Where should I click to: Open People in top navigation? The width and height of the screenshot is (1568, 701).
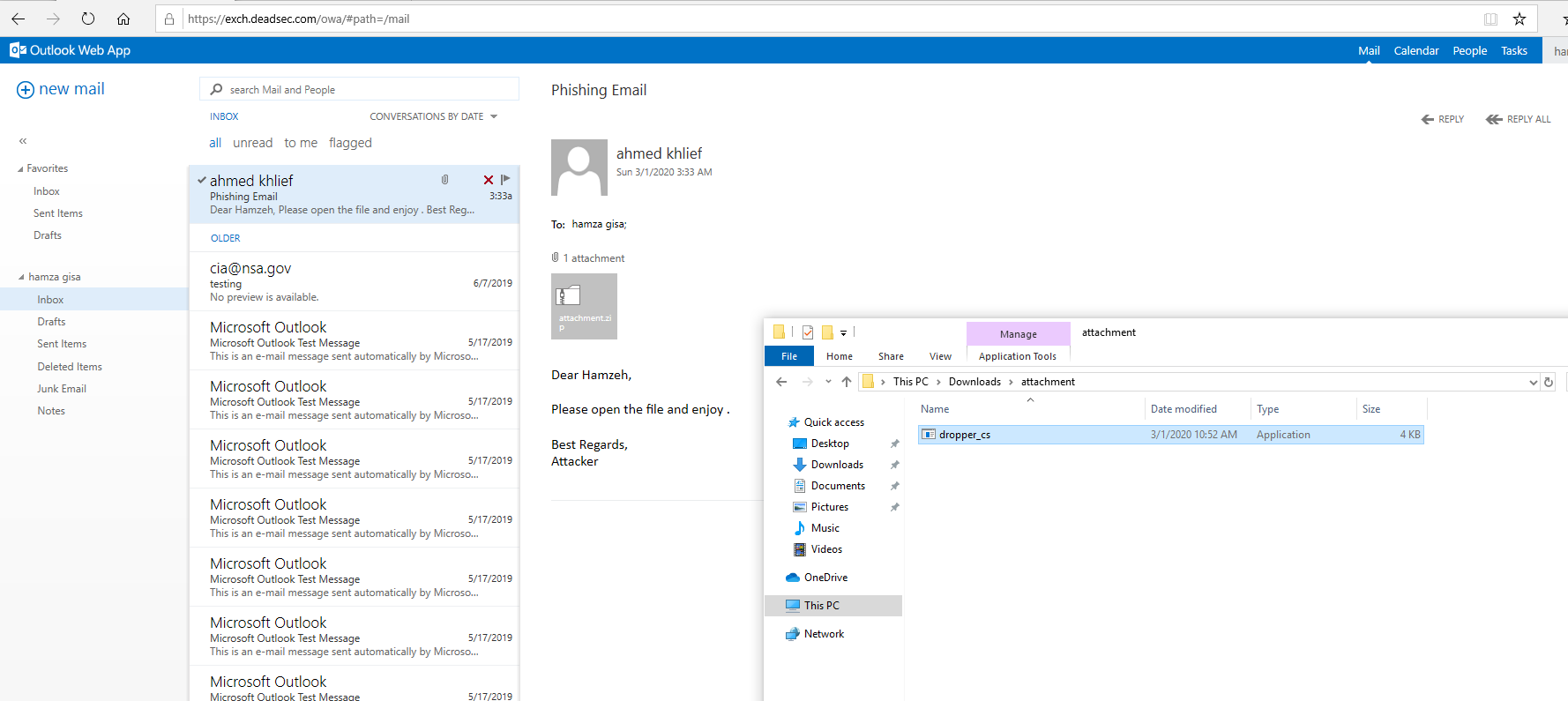click(1470, 50)
